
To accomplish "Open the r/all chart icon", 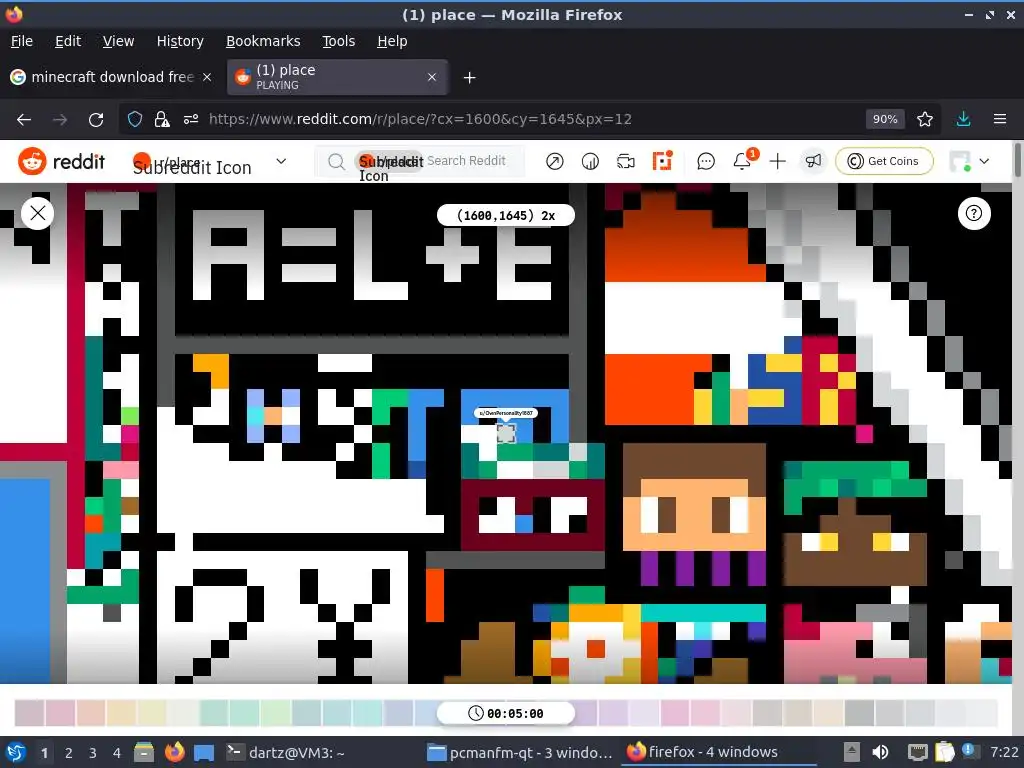I will (590, 161).
